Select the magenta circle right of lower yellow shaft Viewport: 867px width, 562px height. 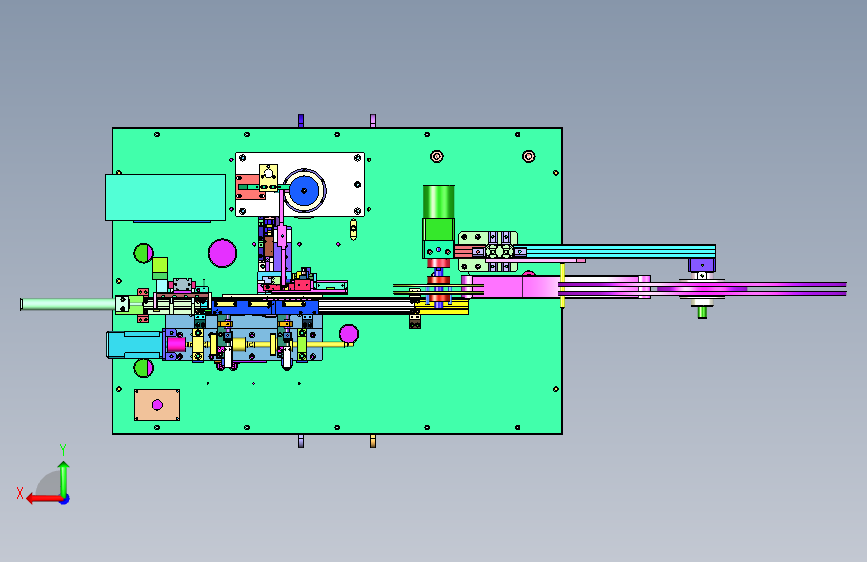(349, 334)
